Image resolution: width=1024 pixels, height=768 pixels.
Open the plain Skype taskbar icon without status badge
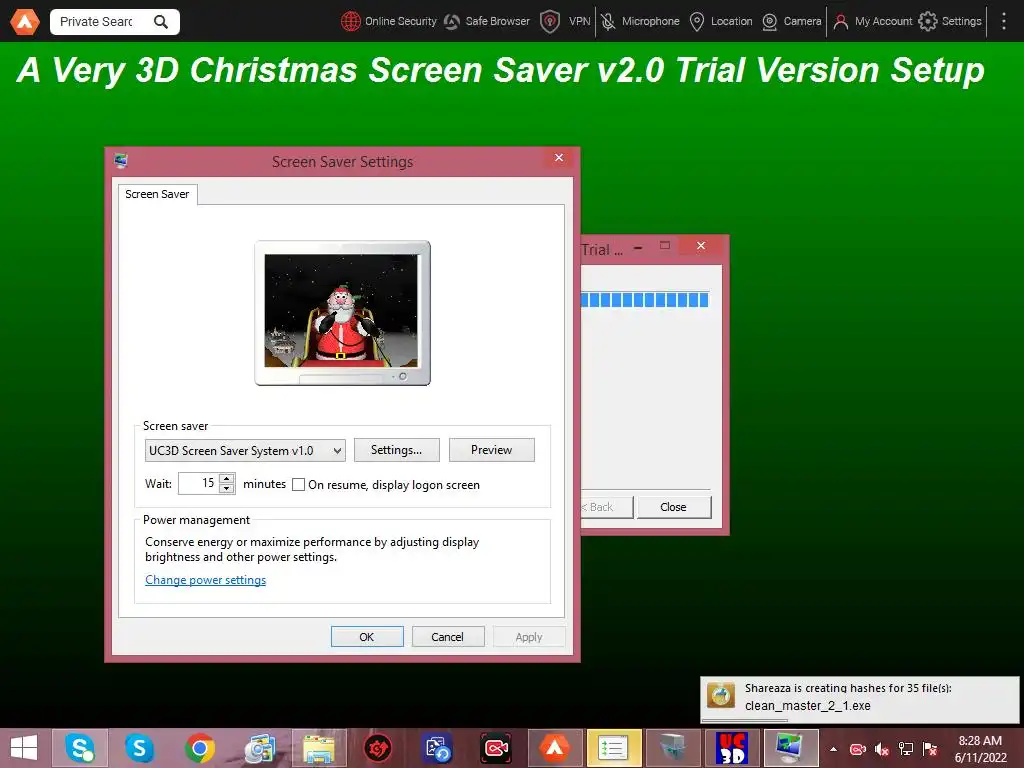tap(139, 748)
